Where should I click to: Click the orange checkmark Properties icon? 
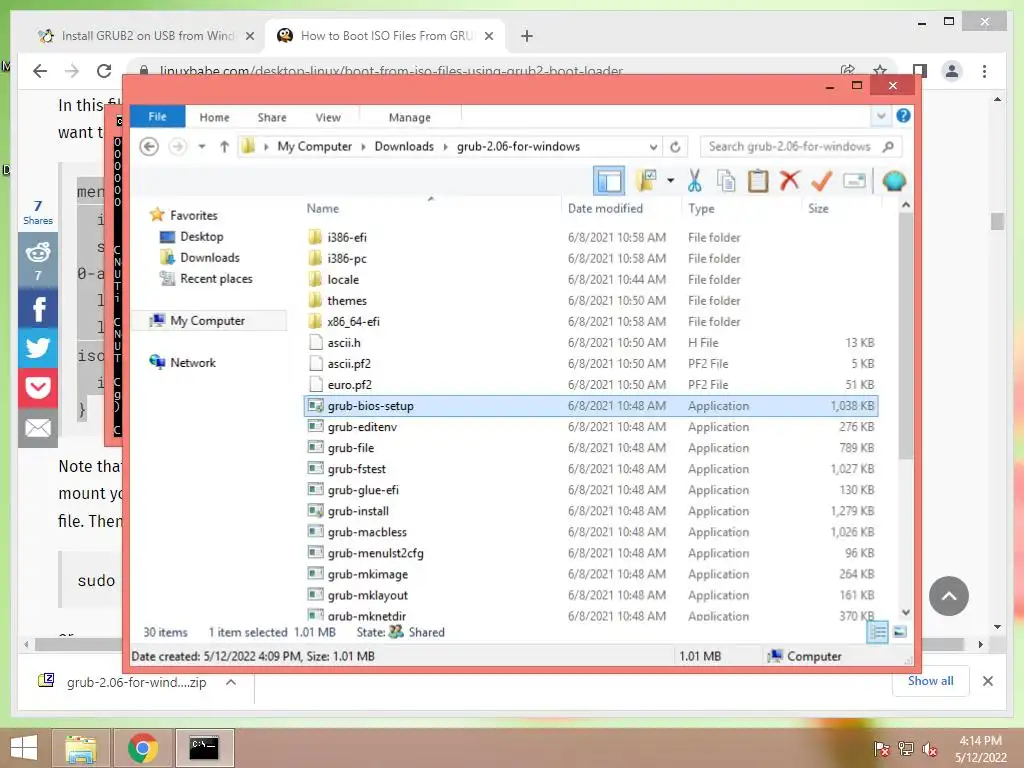click(x=822, y=180)
